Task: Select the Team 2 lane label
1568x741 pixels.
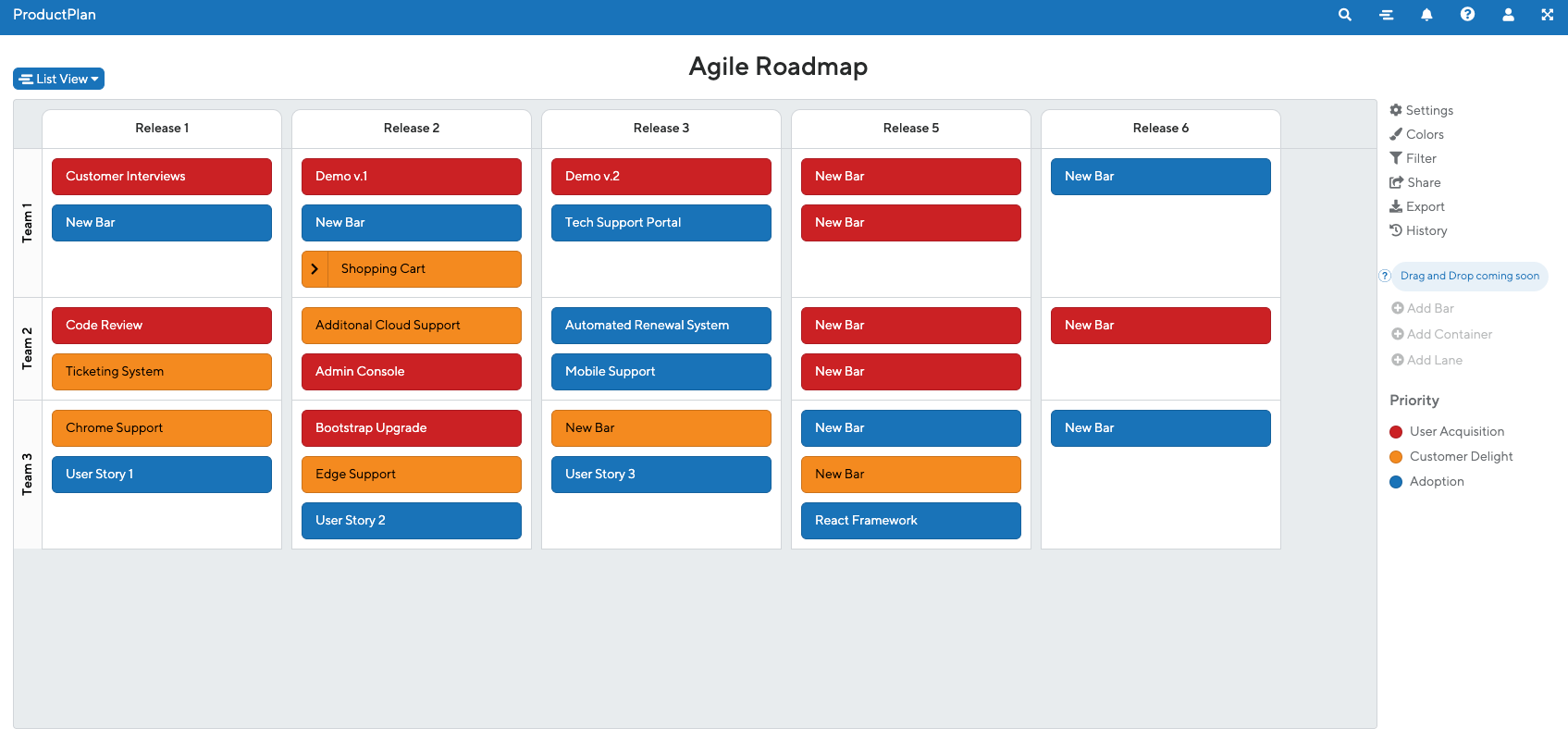Action: (x=28, y=349)
